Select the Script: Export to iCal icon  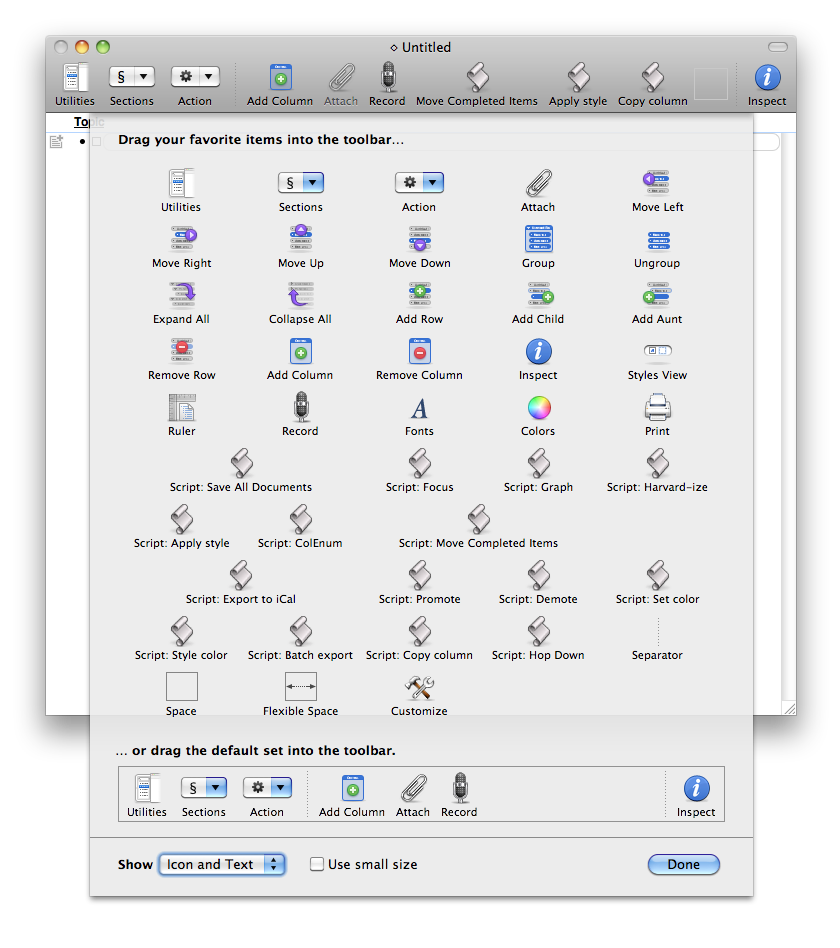[241, 576]
